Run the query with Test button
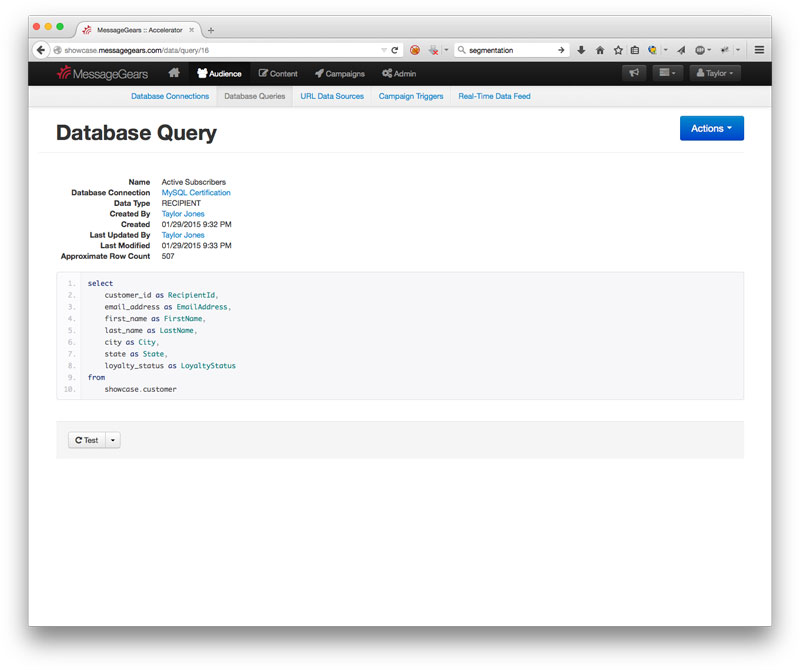 coord(87,440)
